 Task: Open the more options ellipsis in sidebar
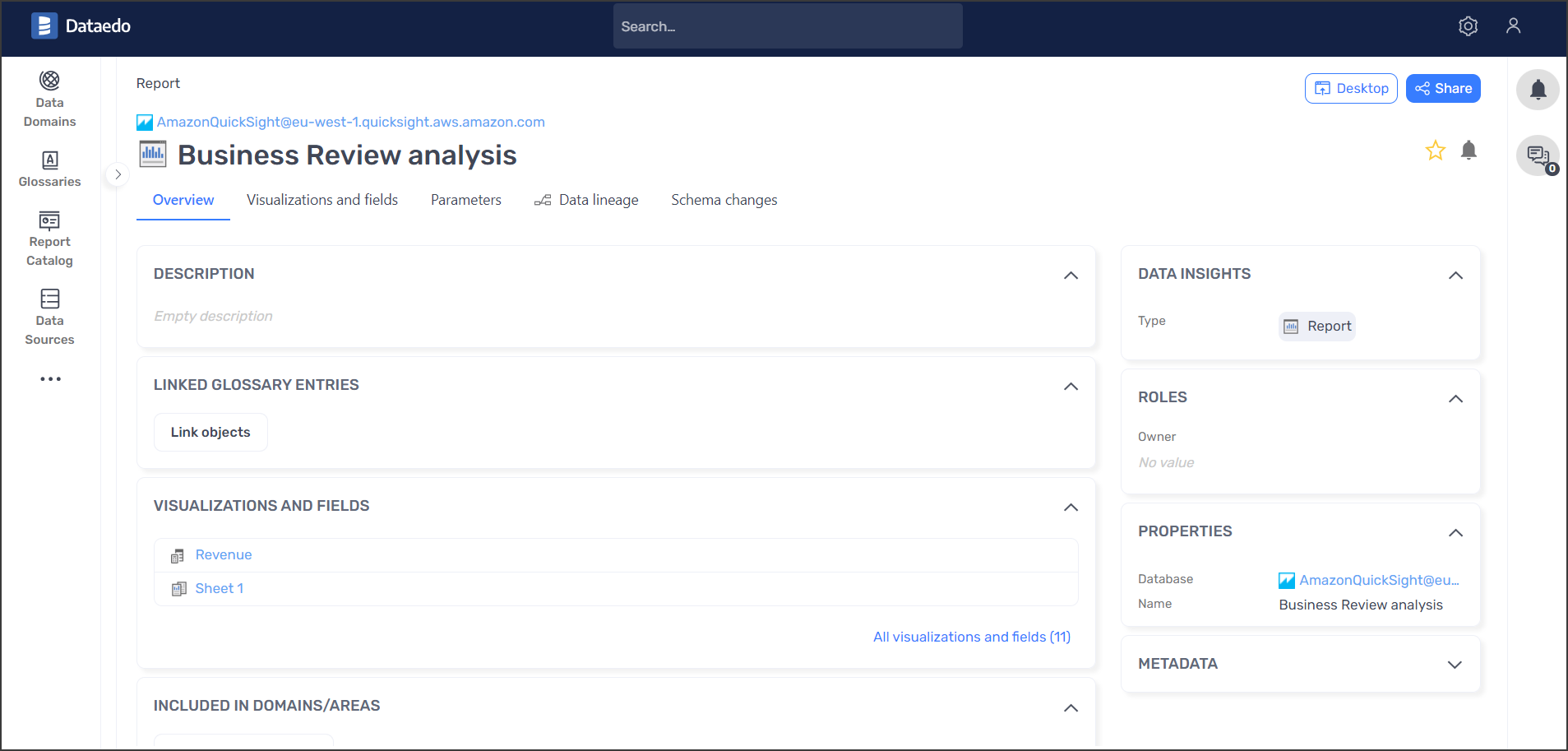click(x=50, y=379)
